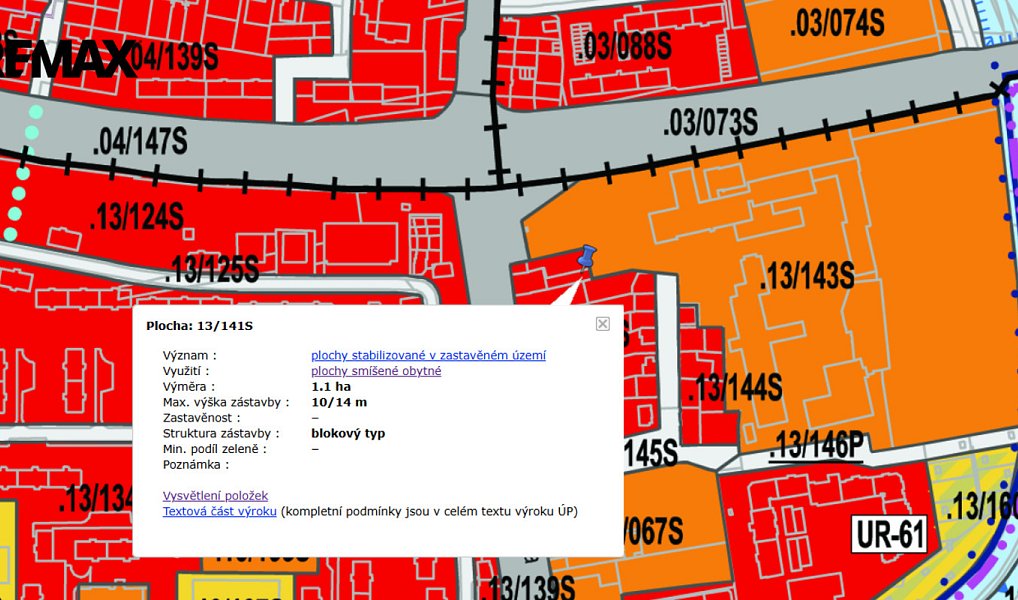Click the 'Min. podíl zeleně :' label
This screenshot has height=600, width=1018.
click(x=215, y=449)
